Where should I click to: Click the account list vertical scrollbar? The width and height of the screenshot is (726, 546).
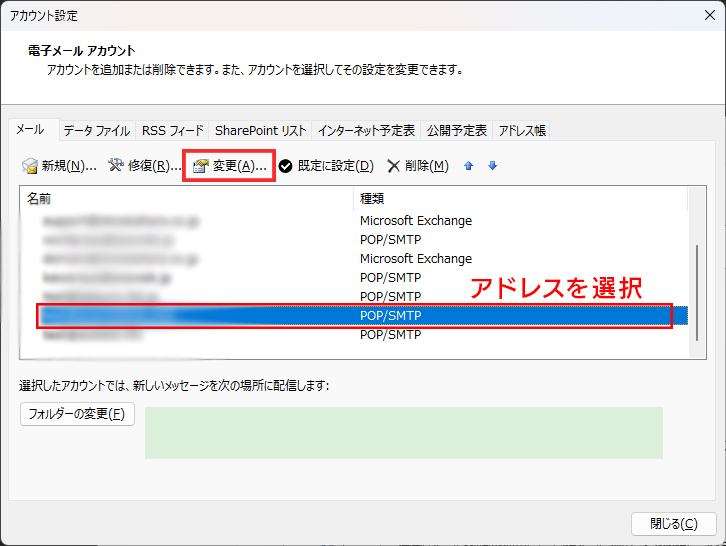(x=697, y=290)
